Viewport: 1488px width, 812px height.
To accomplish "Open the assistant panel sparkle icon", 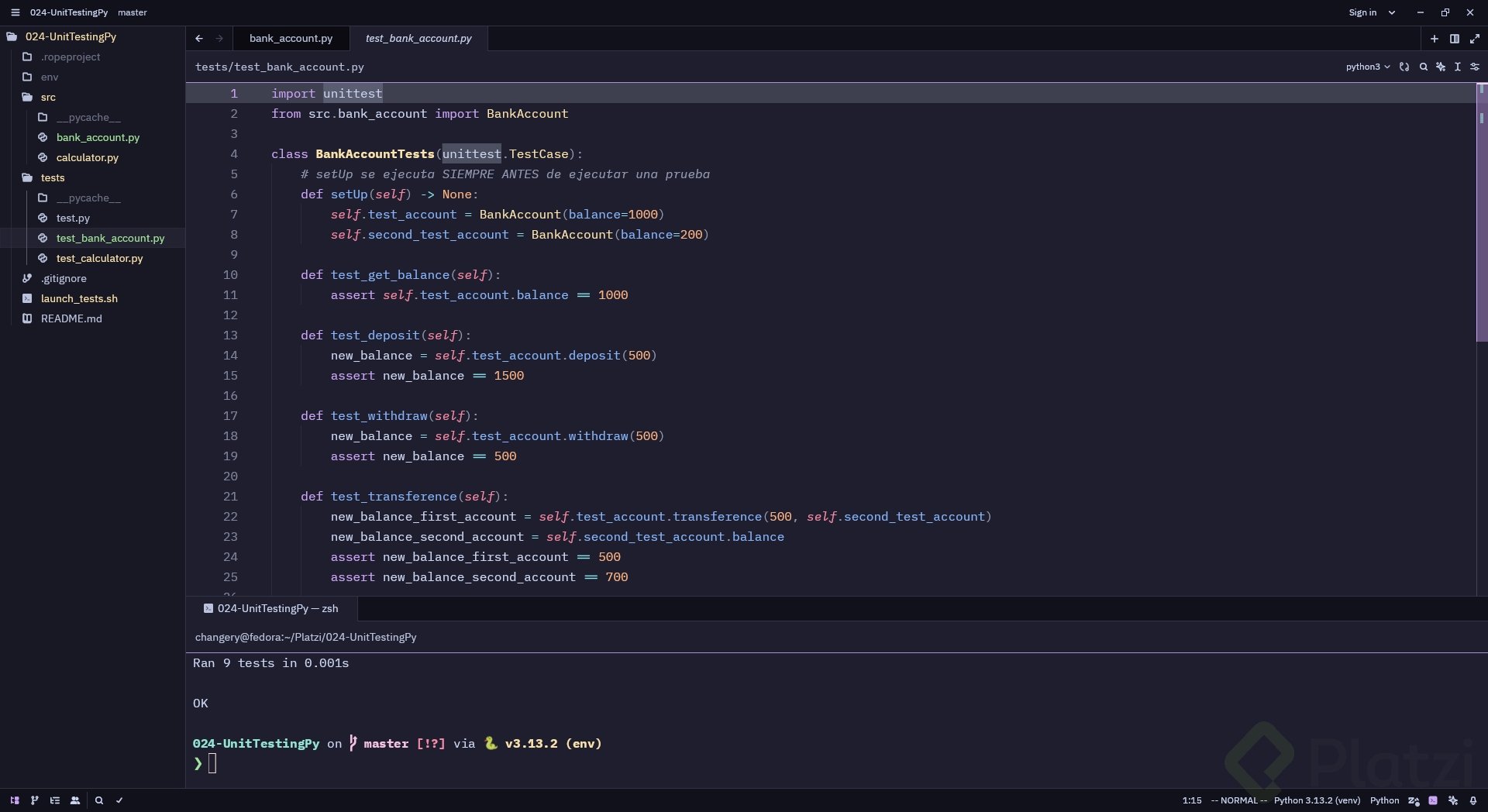I will coord(1453,800).
